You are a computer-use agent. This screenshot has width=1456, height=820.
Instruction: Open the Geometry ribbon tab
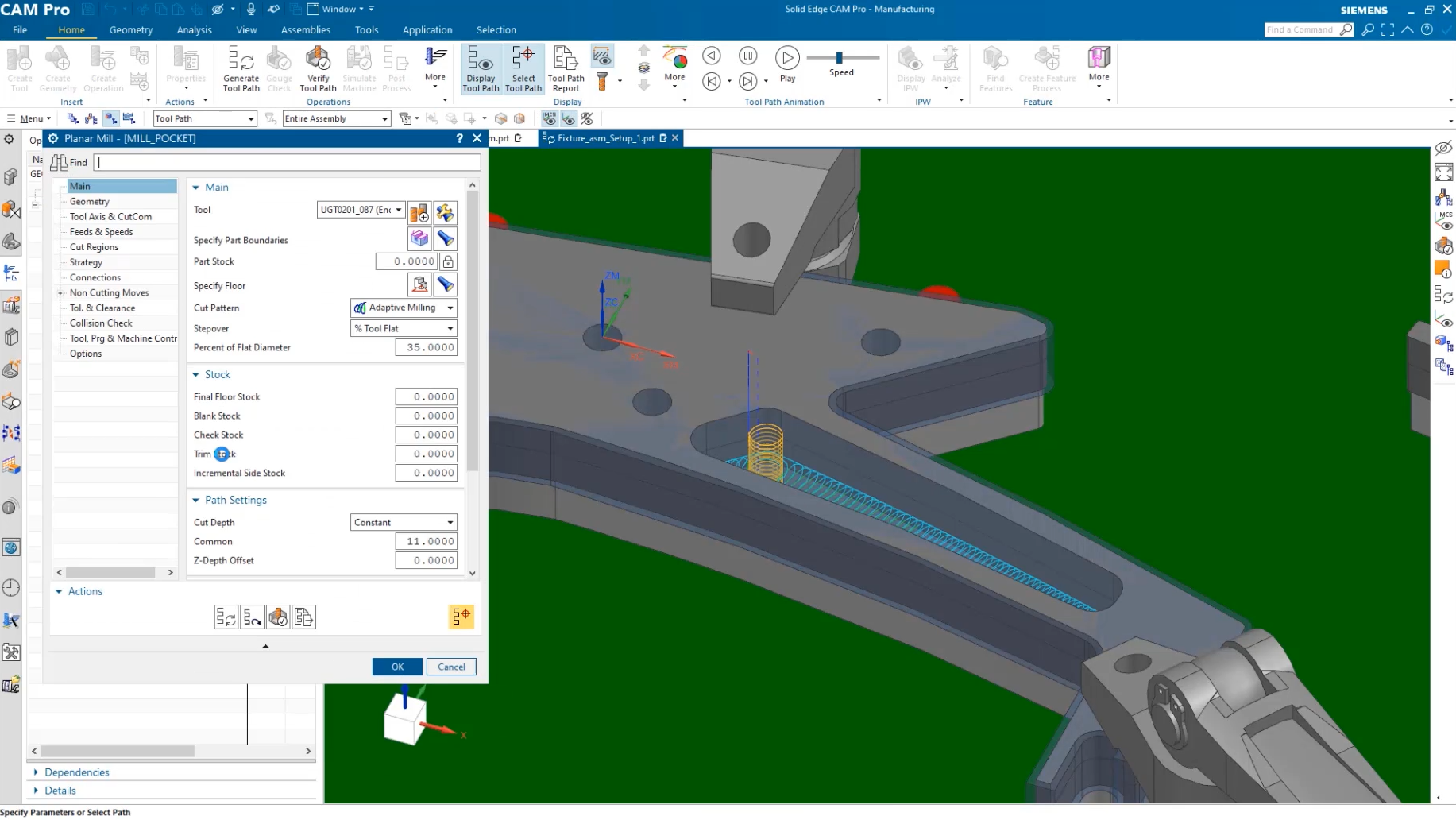pos(131,30)
